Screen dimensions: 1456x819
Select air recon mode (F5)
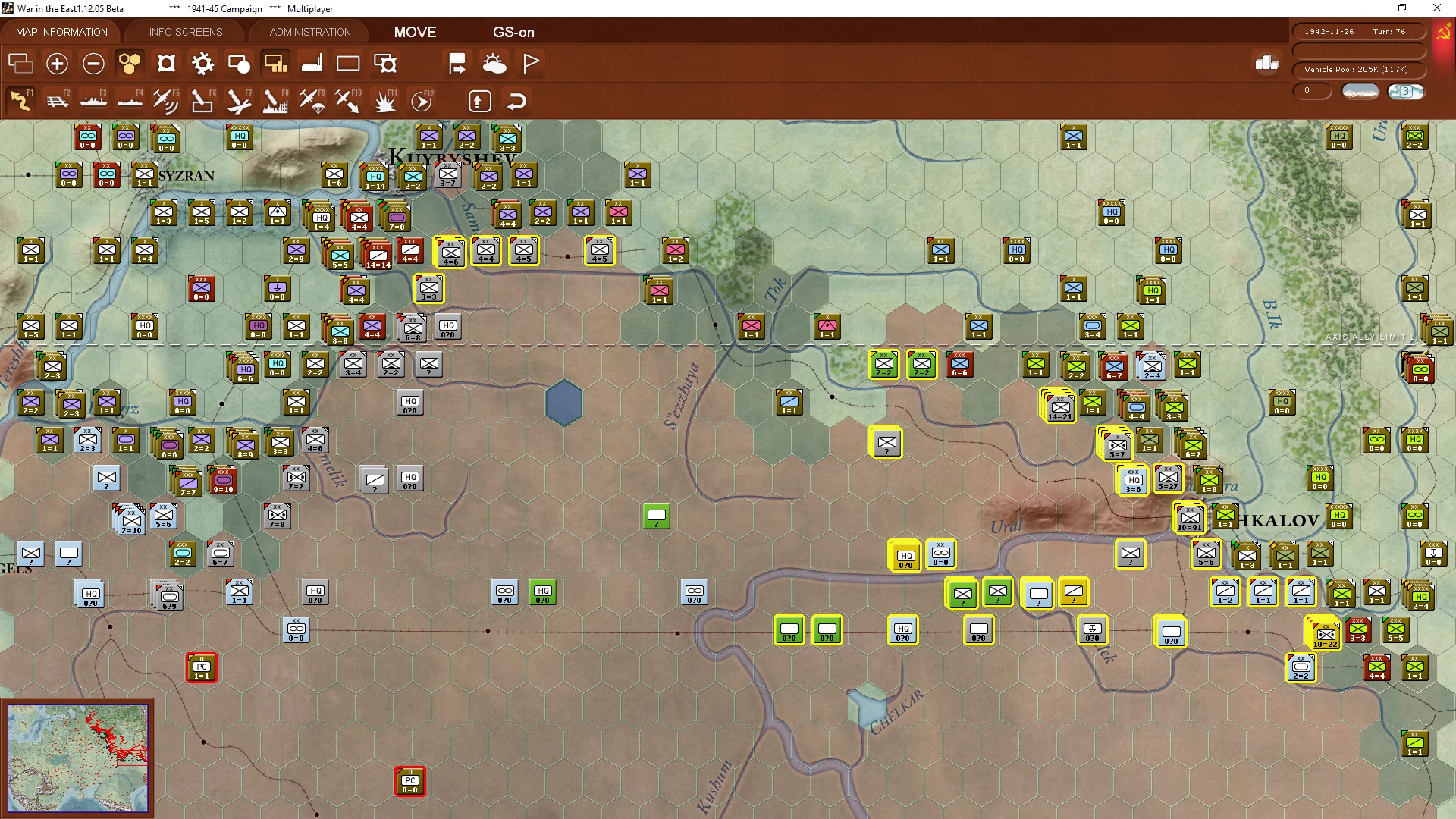click(165, 101)
